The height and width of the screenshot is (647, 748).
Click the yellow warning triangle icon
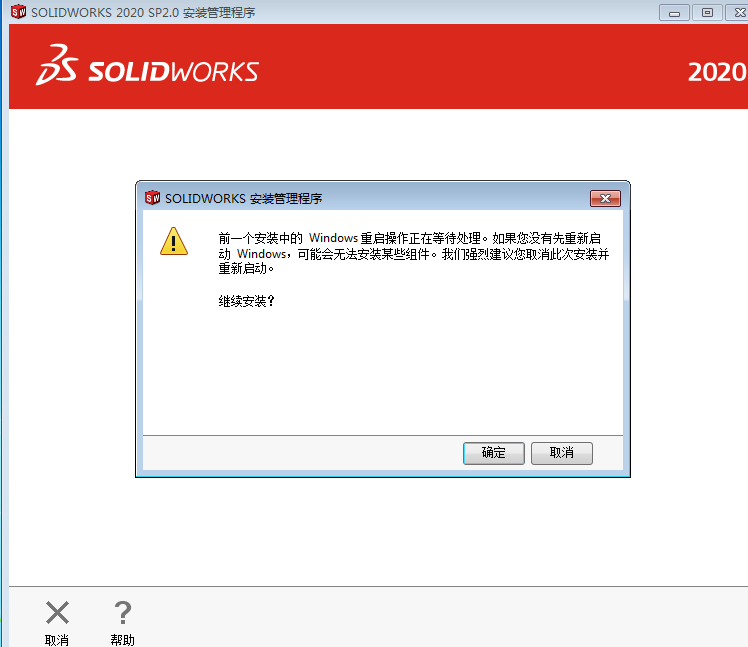click(174, 241)
